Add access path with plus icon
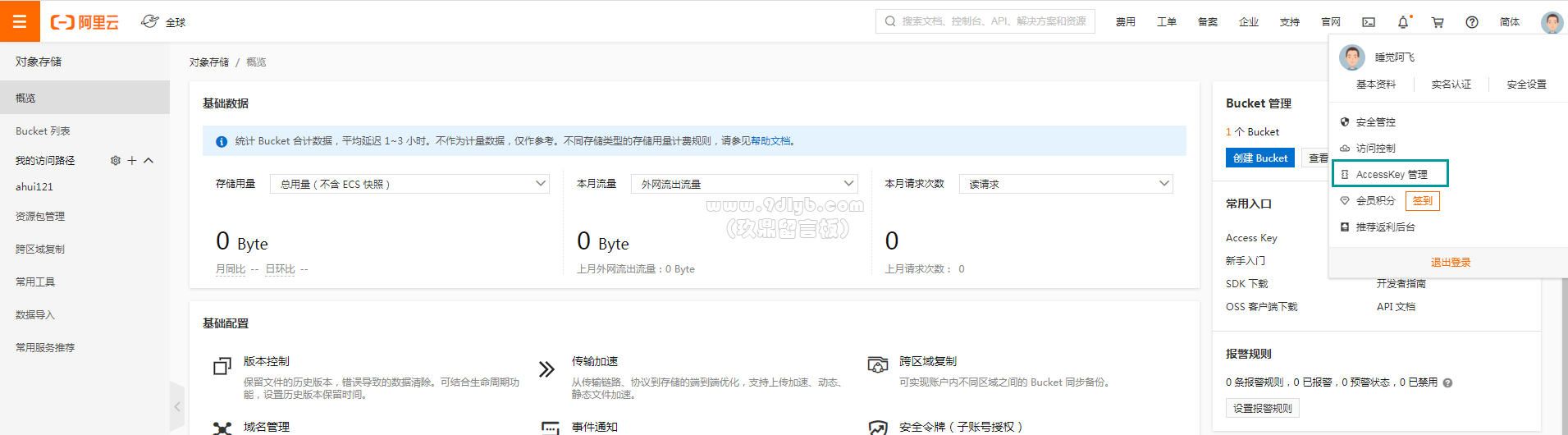The height and width of the screenshot is (435, 1568). pos(132,161)
